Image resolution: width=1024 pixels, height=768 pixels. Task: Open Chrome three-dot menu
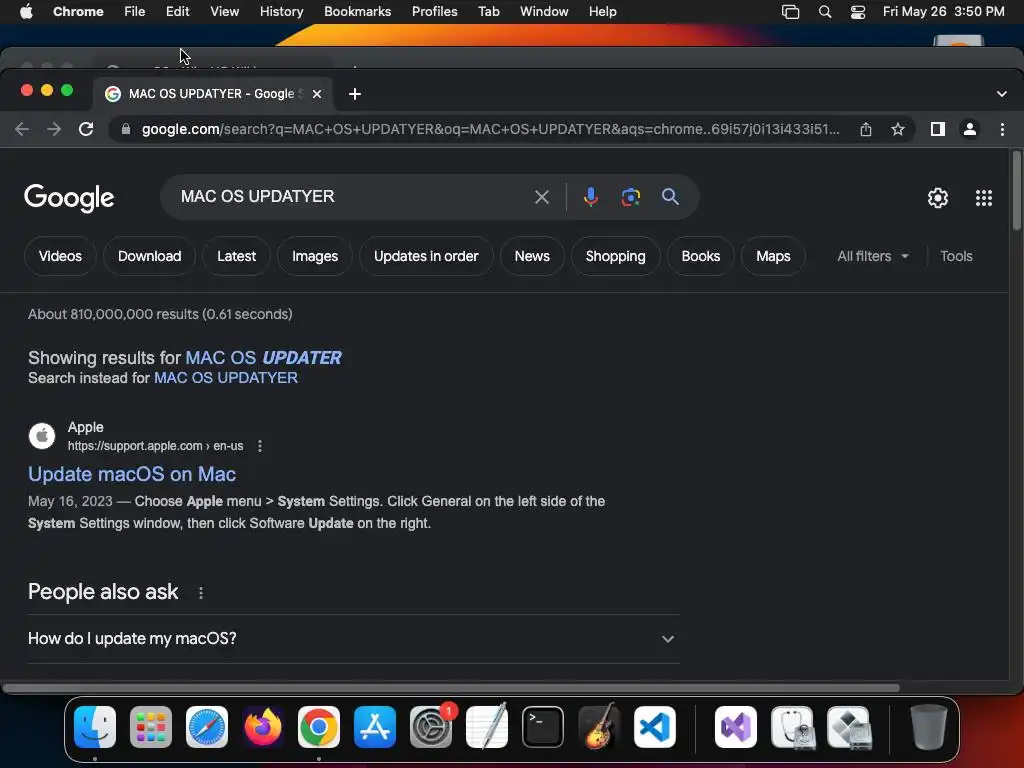click(1002, 129)
